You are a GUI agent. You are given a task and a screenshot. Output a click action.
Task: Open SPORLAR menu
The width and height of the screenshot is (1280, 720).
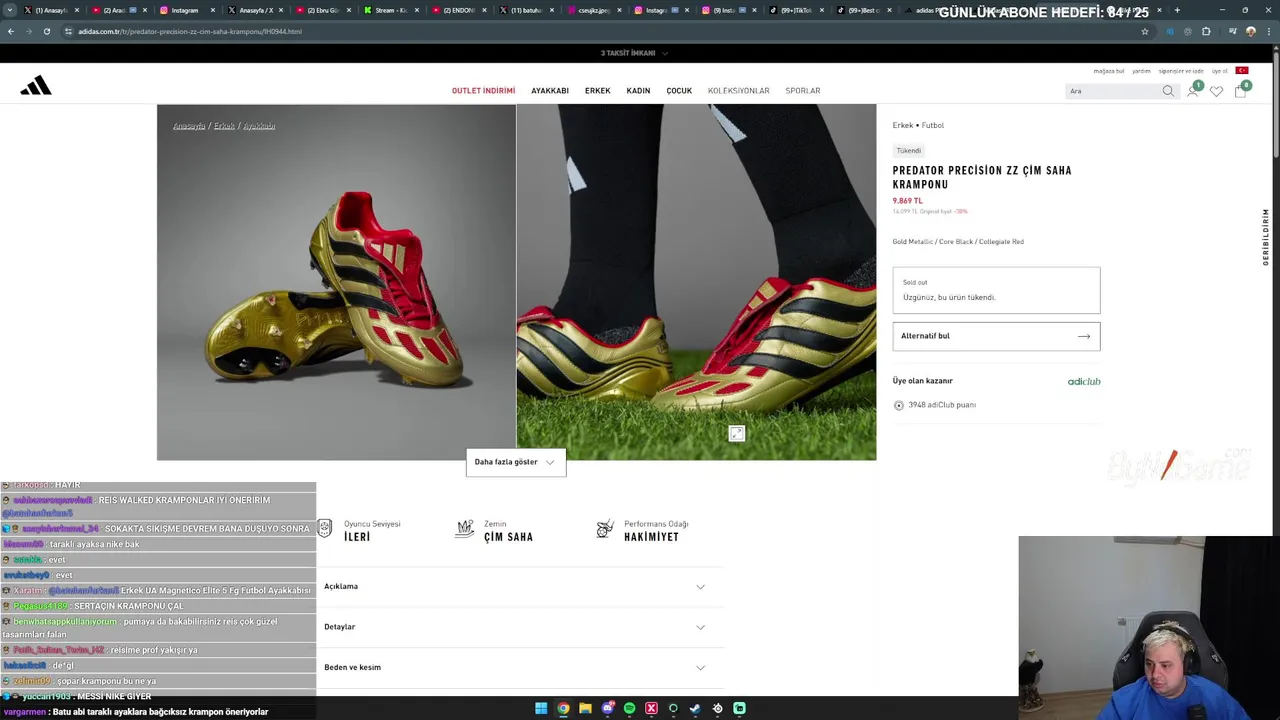[x=803, y=91]
